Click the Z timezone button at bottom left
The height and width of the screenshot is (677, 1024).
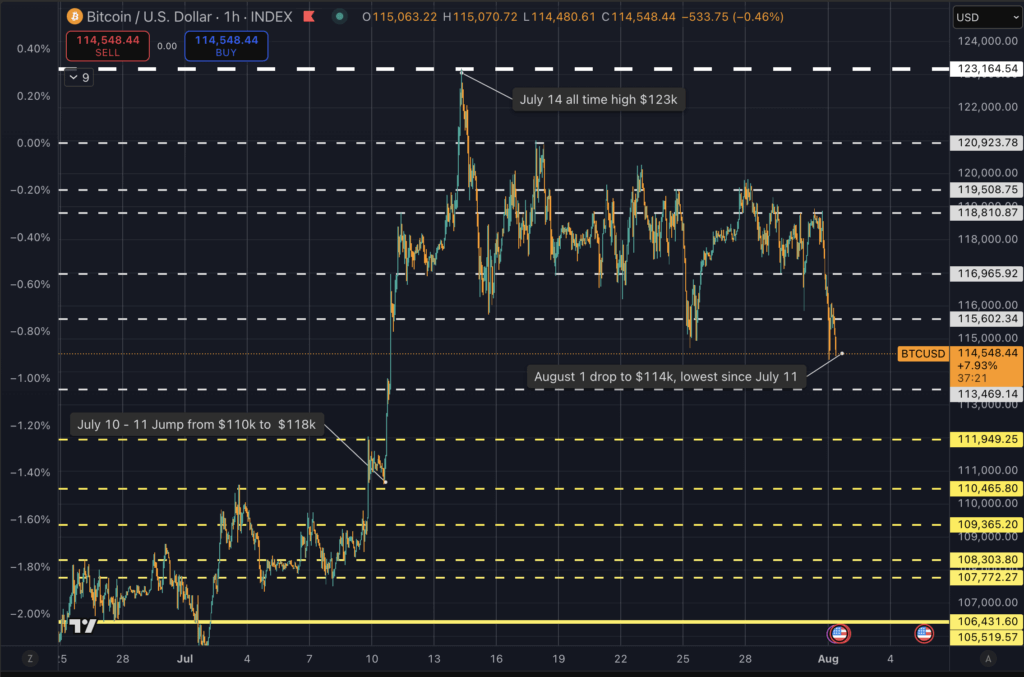click(x=30, y=660)
